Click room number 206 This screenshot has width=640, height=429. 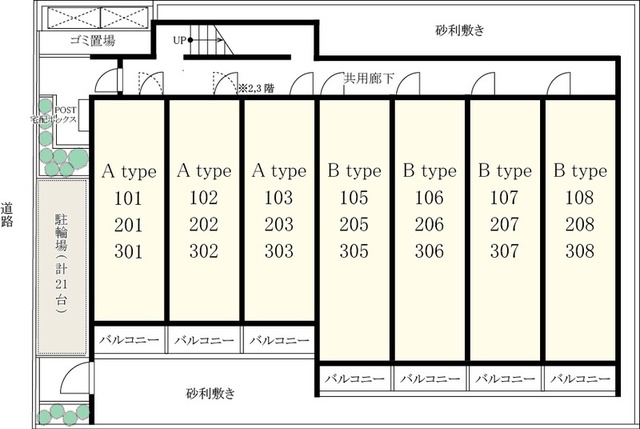[x=429, y=225]
